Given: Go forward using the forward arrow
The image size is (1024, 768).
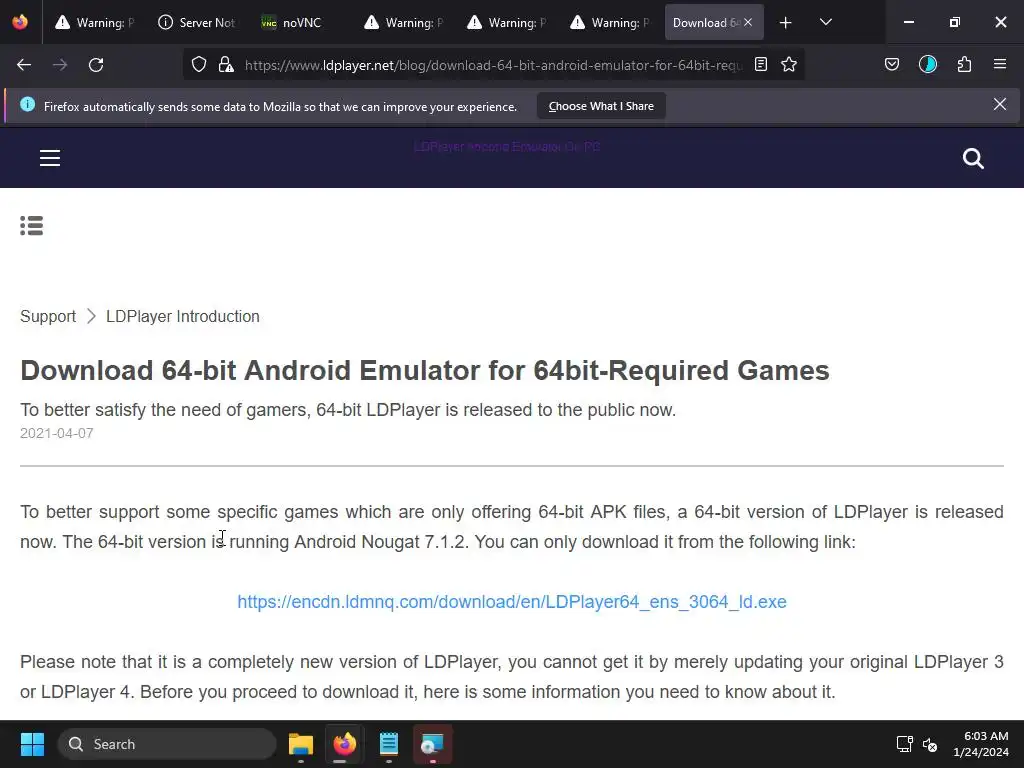Looking at the screenshot, I should click(x=60, y=65).
